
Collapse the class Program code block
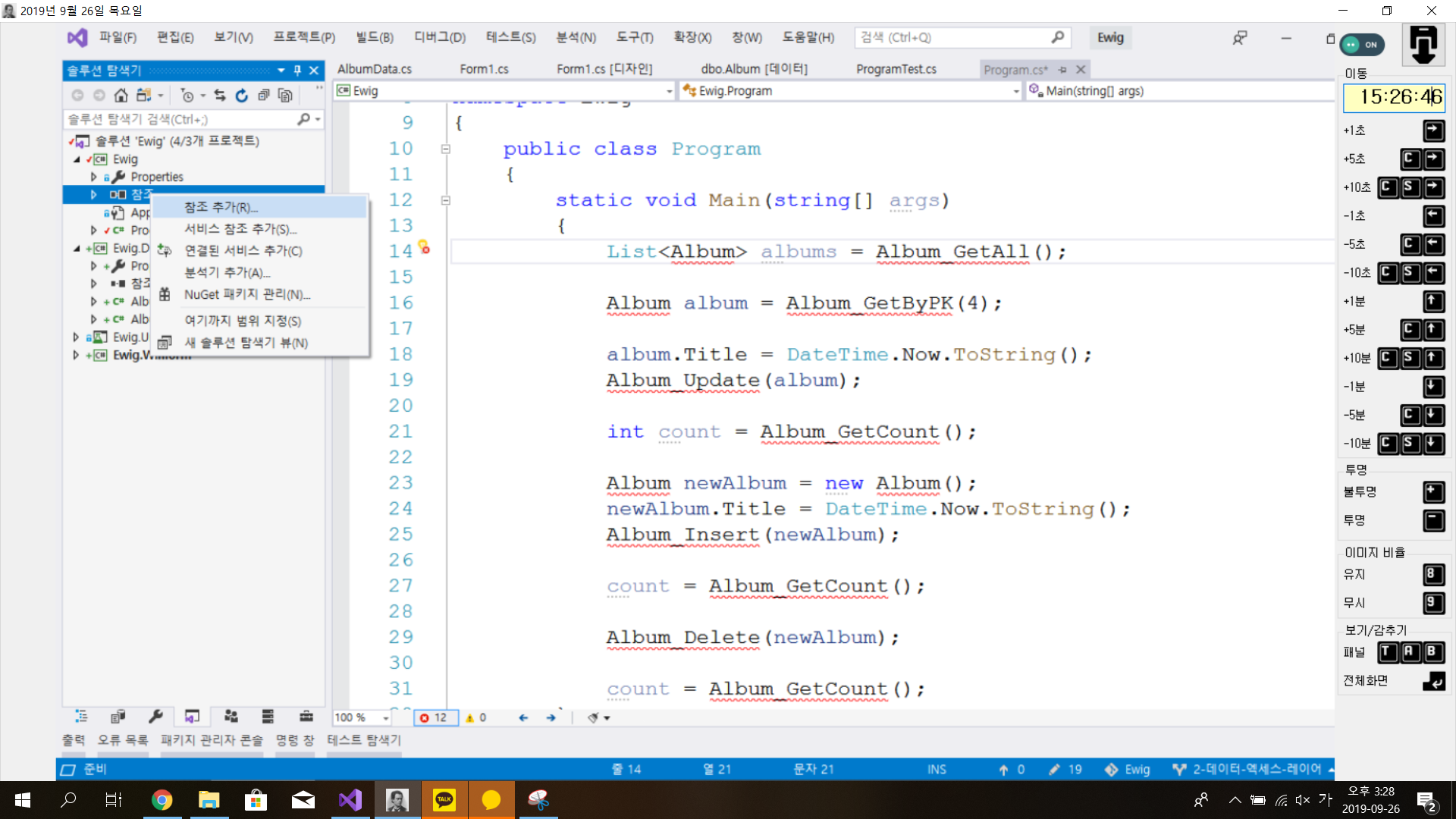[x=446, y=149]
